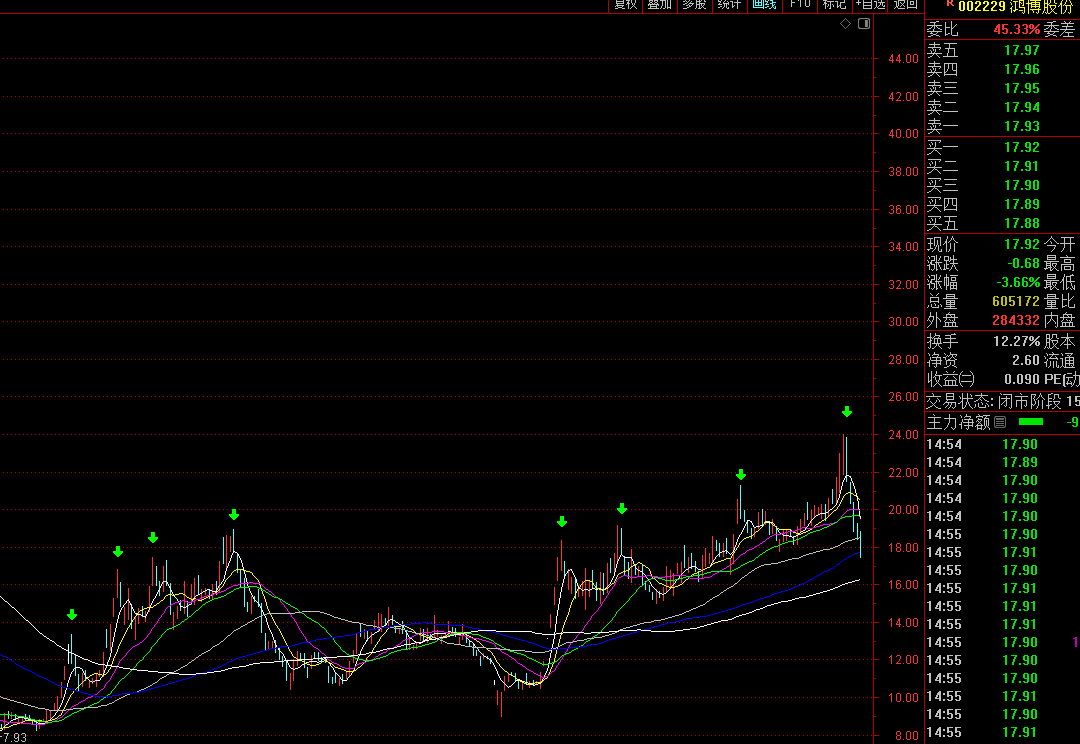
Task: Select the 买四 bid price 17.89
Action: click(1021, 204)
